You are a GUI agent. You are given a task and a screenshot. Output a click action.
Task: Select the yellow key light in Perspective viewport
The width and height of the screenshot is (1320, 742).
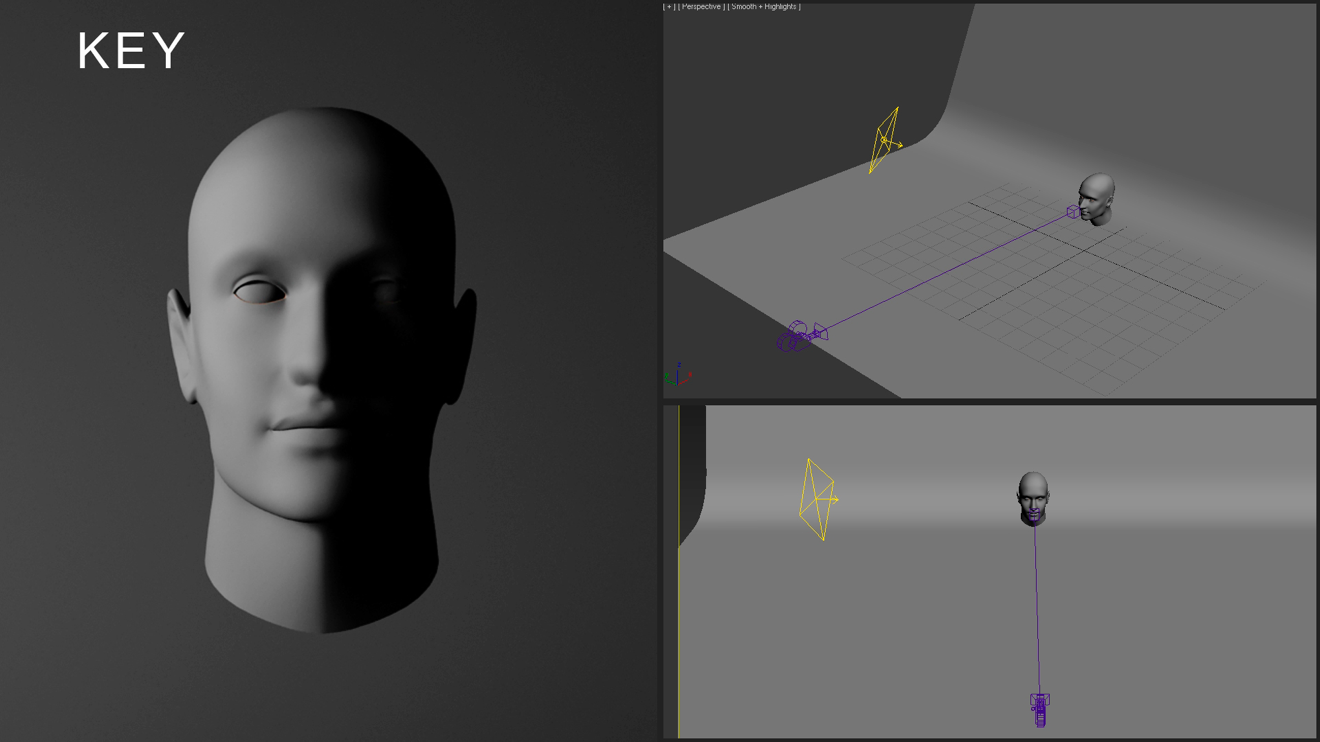[x=885, y=140]
